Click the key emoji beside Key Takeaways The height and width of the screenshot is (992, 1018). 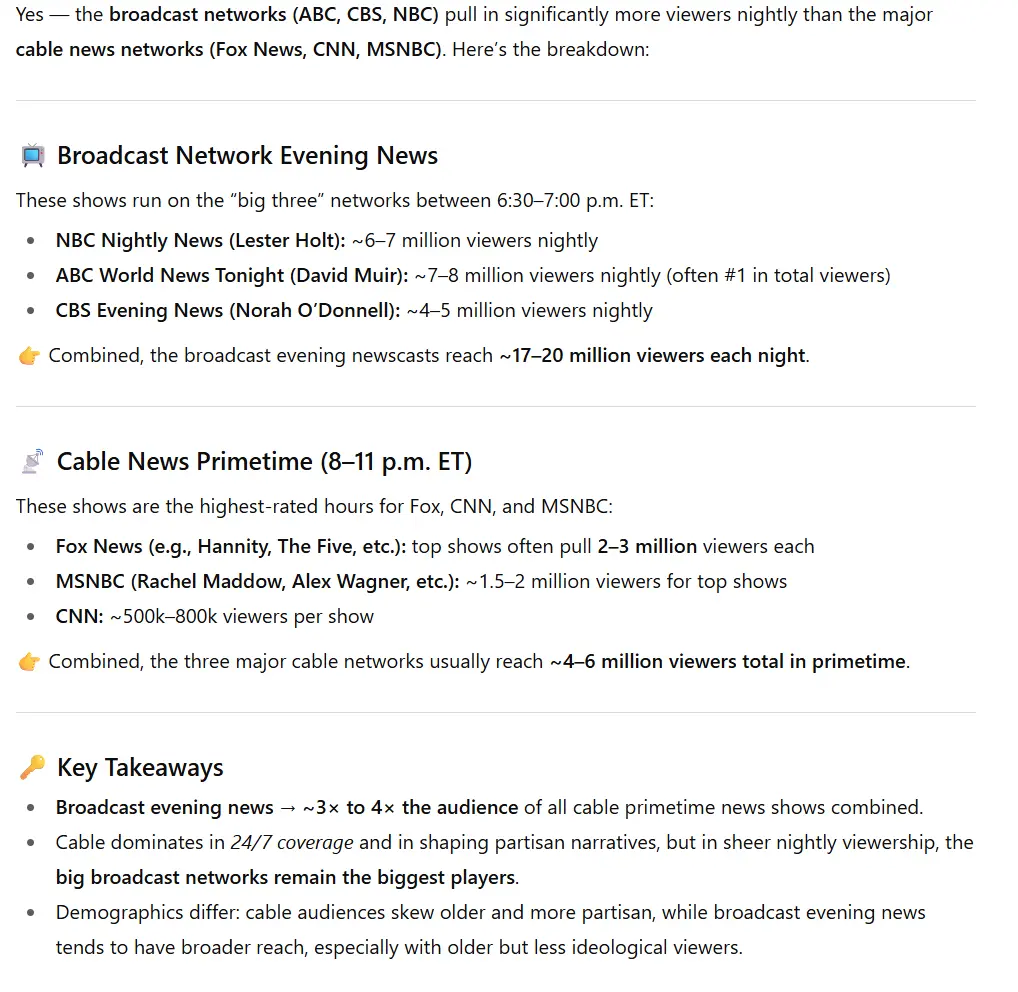[32, 768]
